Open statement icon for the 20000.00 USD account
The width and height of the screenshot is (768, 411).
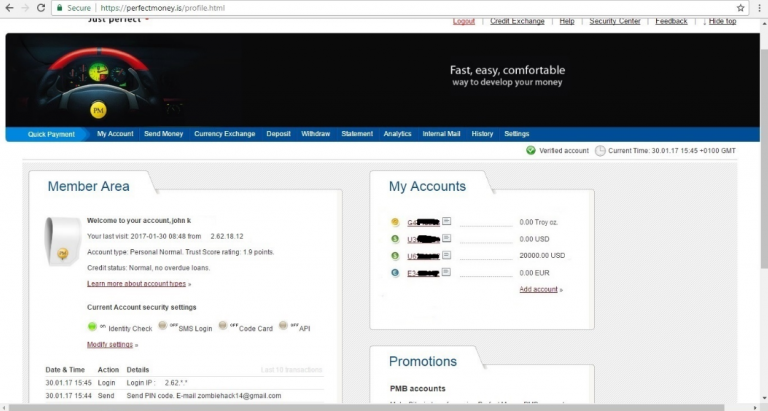coord(446,255)
